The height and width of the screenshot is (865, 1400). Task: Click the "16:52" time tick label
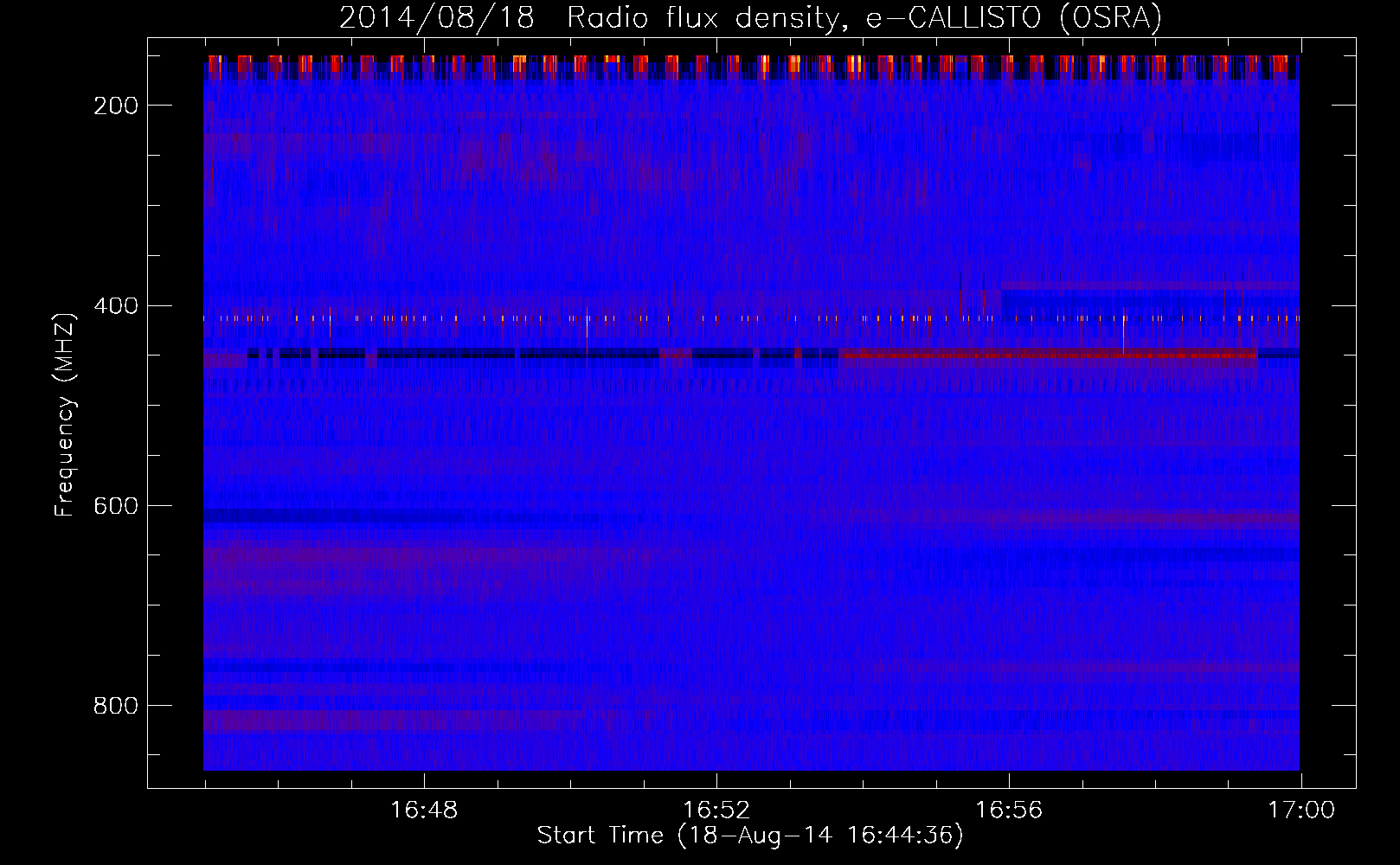(716, 811)
